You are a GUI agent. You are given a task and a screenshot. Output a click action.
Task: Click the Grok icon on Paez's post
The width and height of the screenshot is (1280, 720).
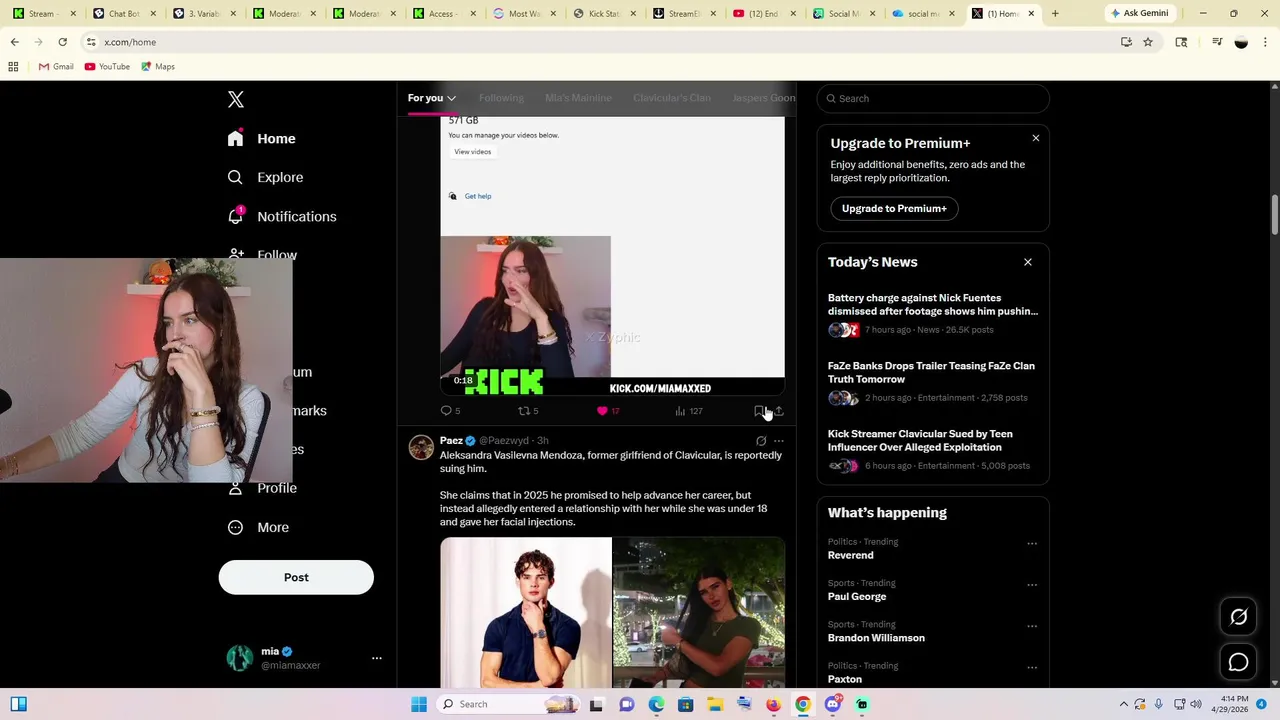pyautogui.click(x=761, y=441)
